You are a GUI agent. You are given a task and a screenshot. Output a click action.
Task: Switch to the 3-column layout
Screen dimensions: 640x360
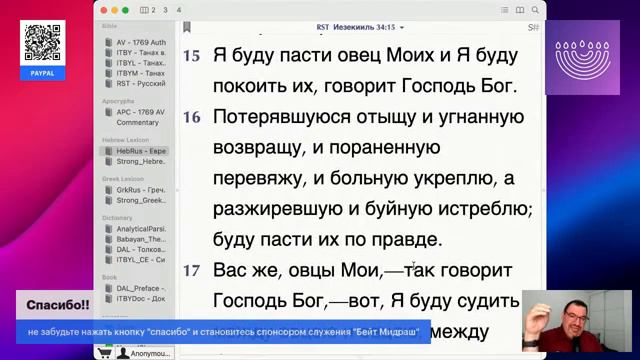pos(165,10)
